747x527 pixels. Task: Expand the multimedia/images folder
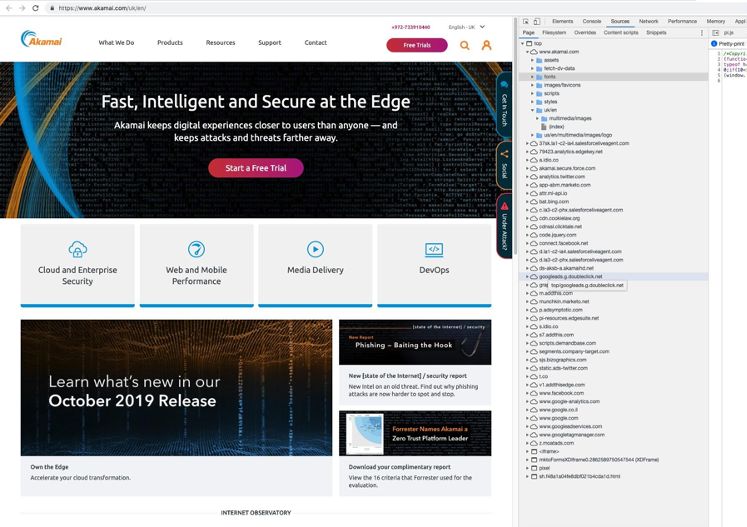pos(537,118)
